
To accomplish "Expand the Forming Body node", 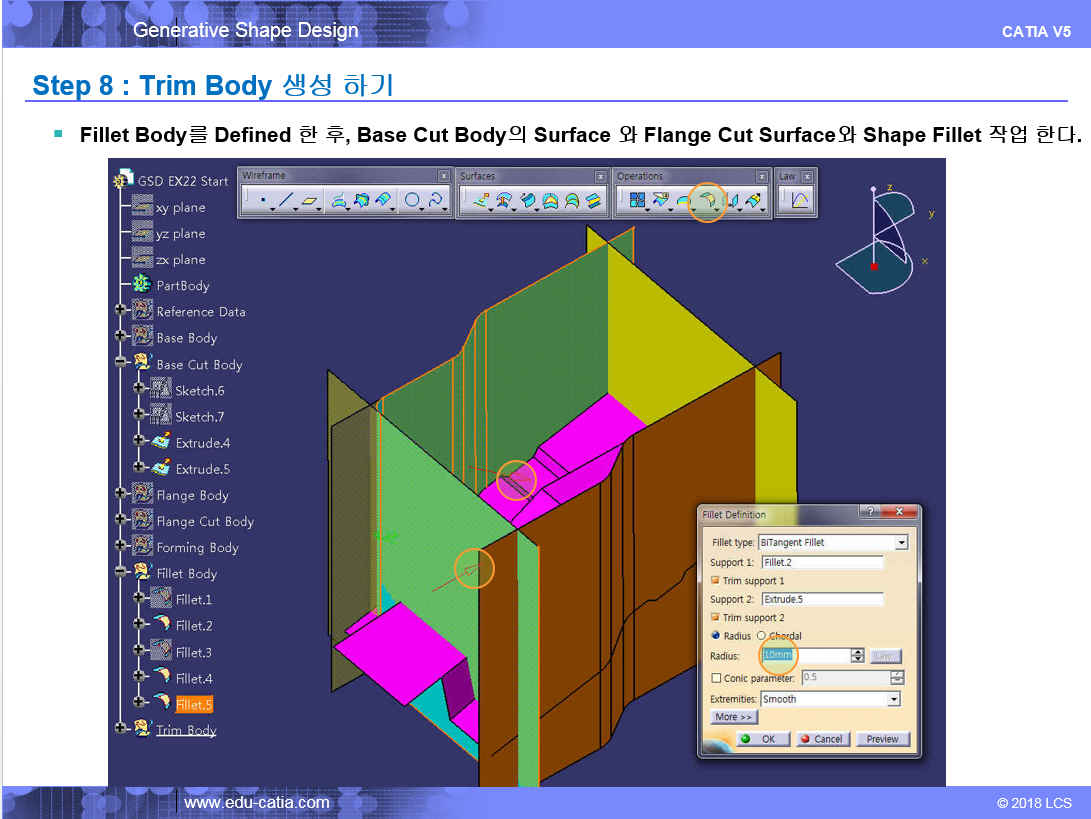I will click(120, 545).
